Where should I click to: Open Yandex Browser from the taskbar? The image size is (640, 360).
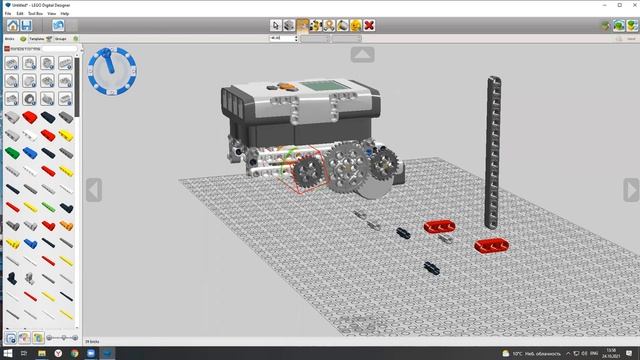pyautogui.click(x=58, y=353)
